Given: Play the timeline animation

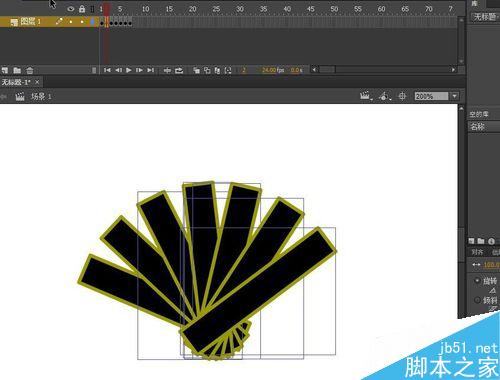Looking at the screenshot, I should coord(129,70).
